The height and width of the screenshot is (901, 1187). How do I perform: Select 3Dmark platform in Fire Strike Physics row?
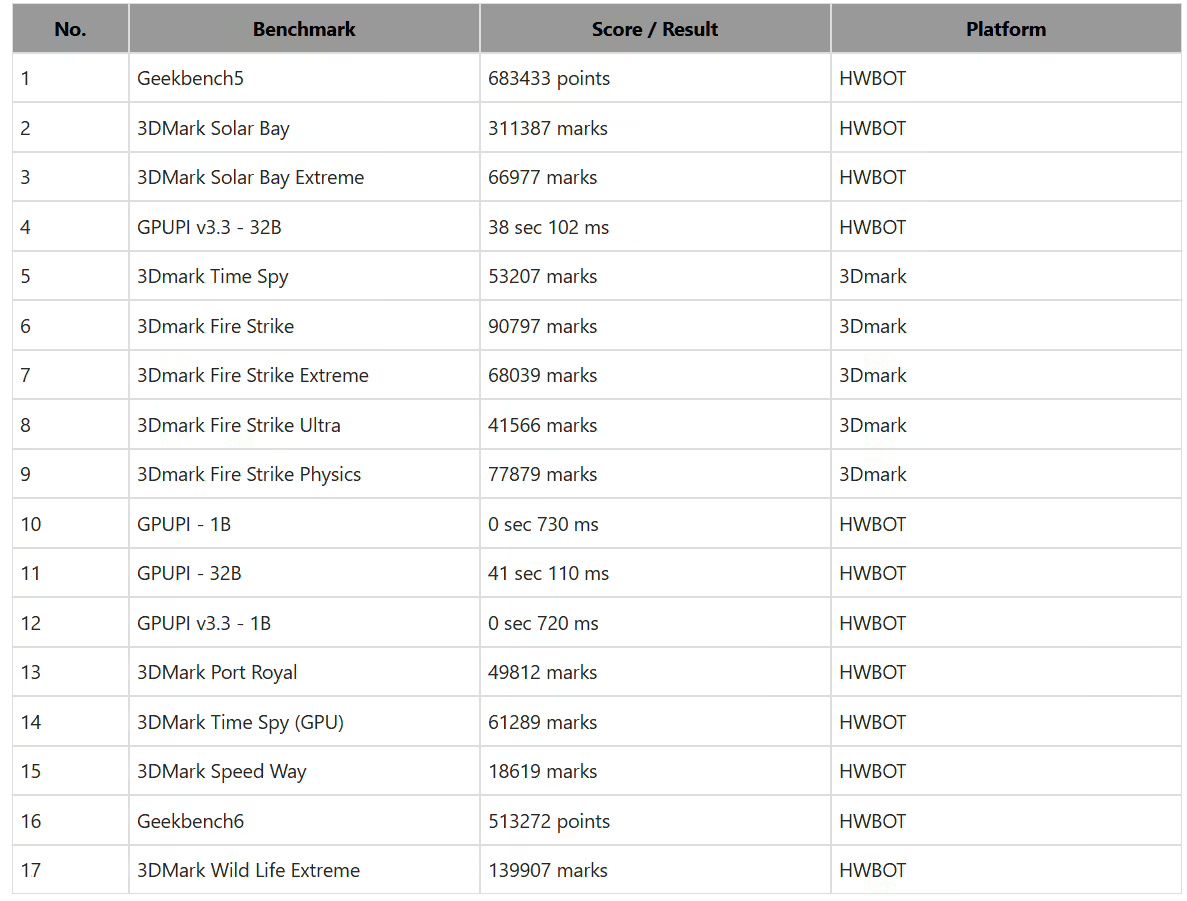click(873, 475)
